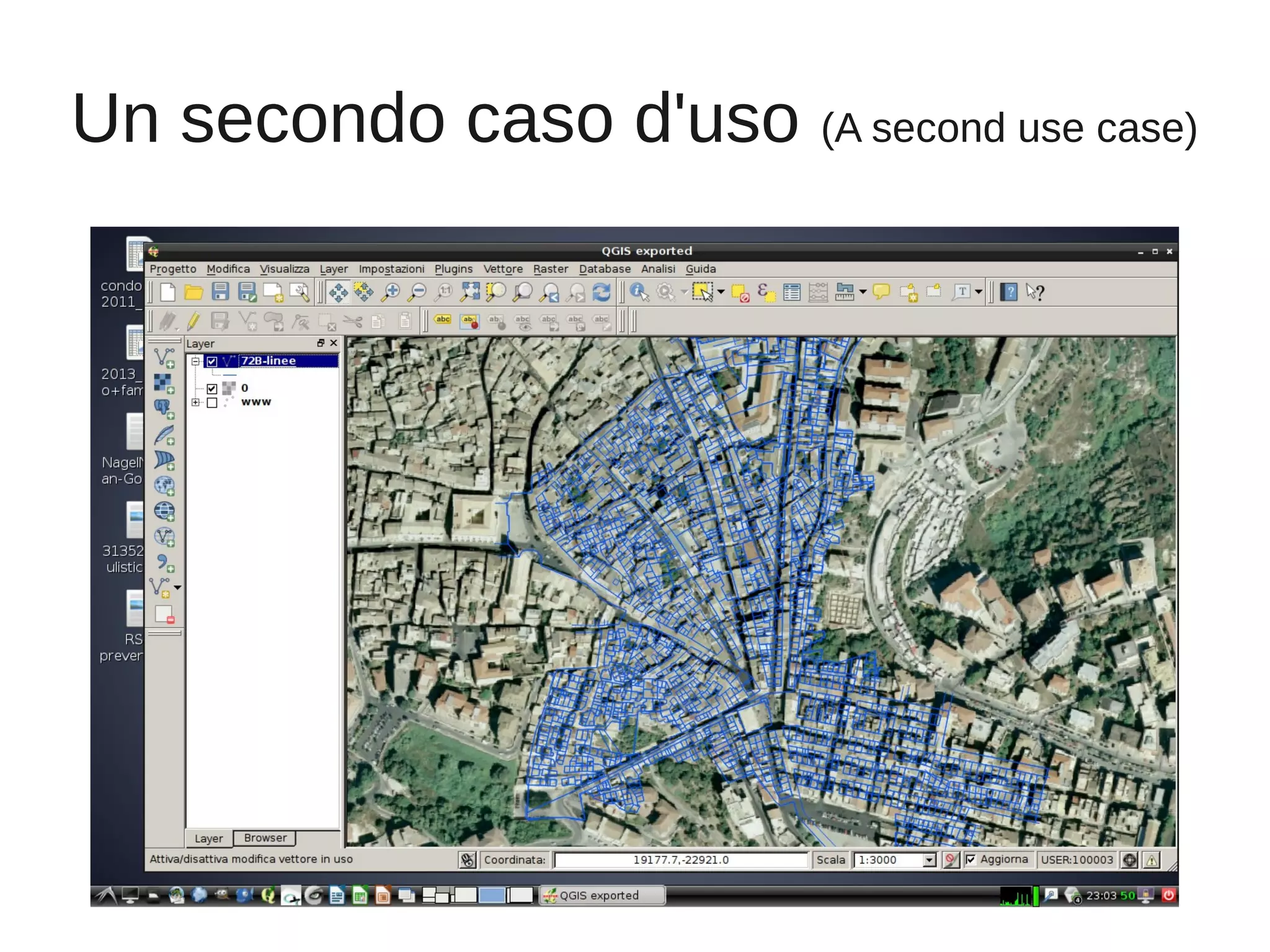Screen dimensions: 1270x952
Task: Float the Layer panel with undock icon
Action: pos(321,343)
